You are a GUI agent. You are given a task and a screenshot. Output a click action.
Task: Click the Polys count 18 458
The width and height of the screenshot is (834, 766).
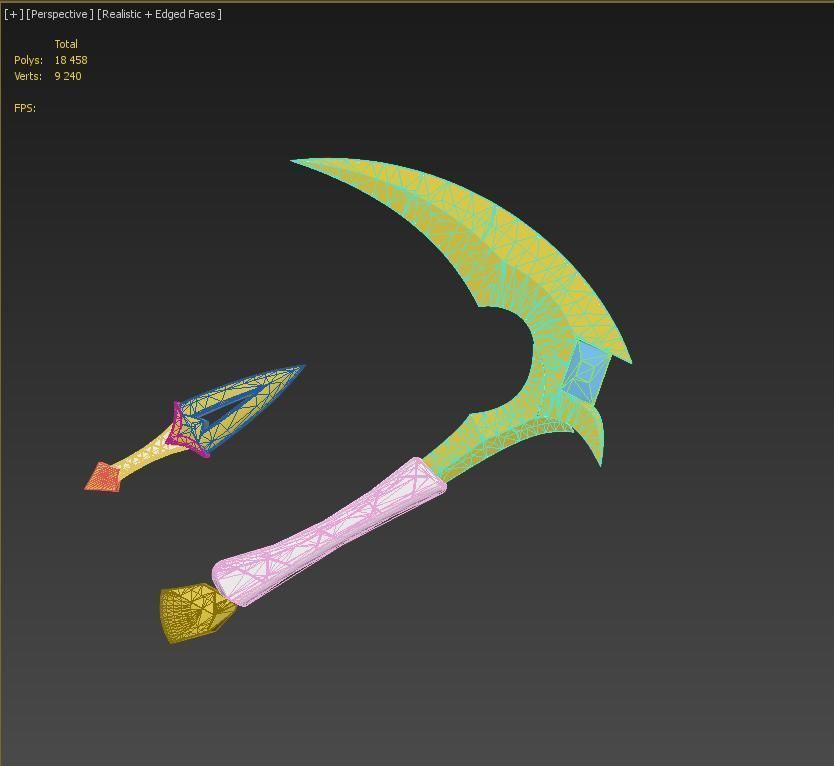point(71,60)
